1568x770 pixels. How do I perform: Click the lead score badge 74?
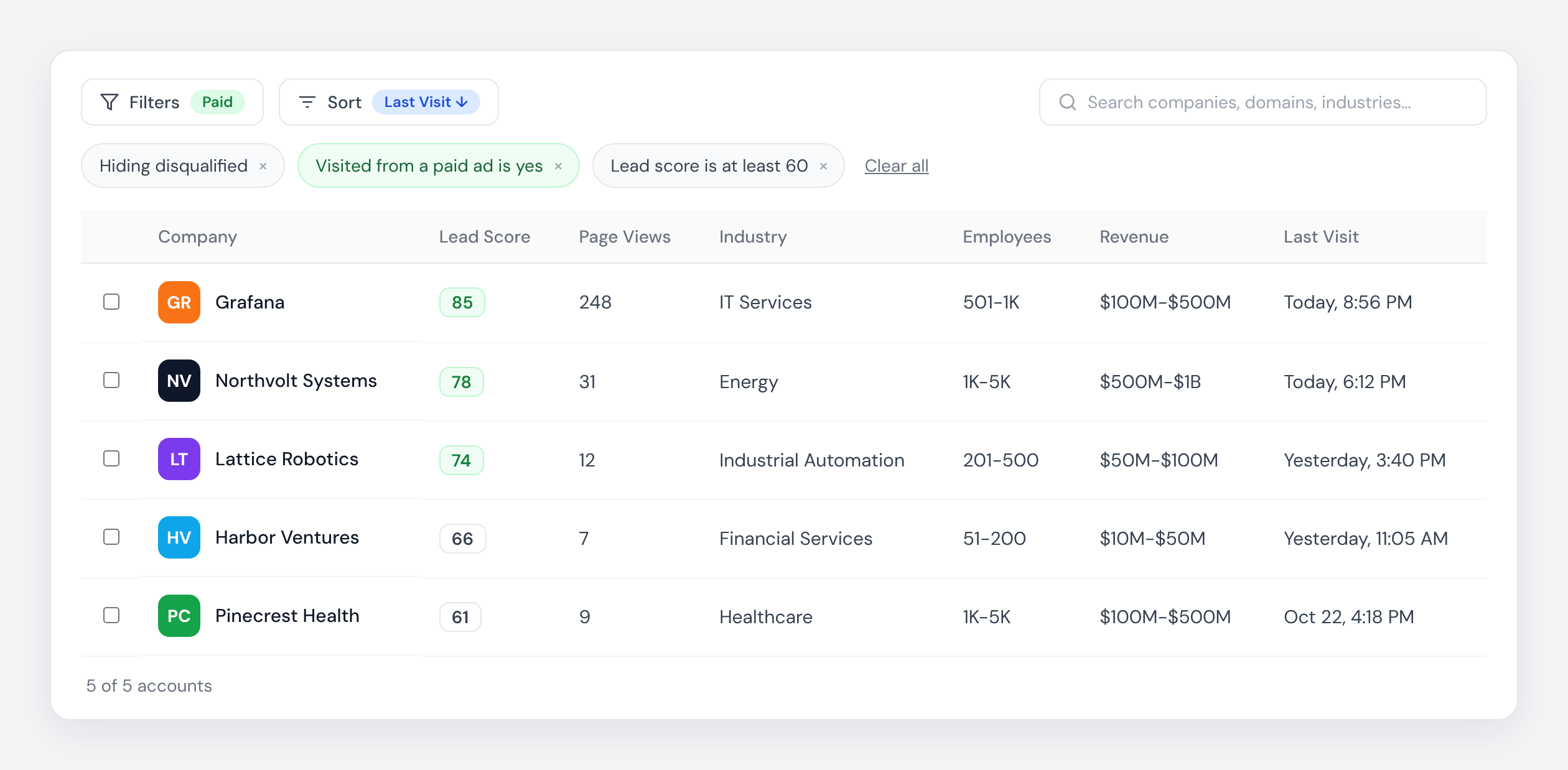(x=462, y=460)
